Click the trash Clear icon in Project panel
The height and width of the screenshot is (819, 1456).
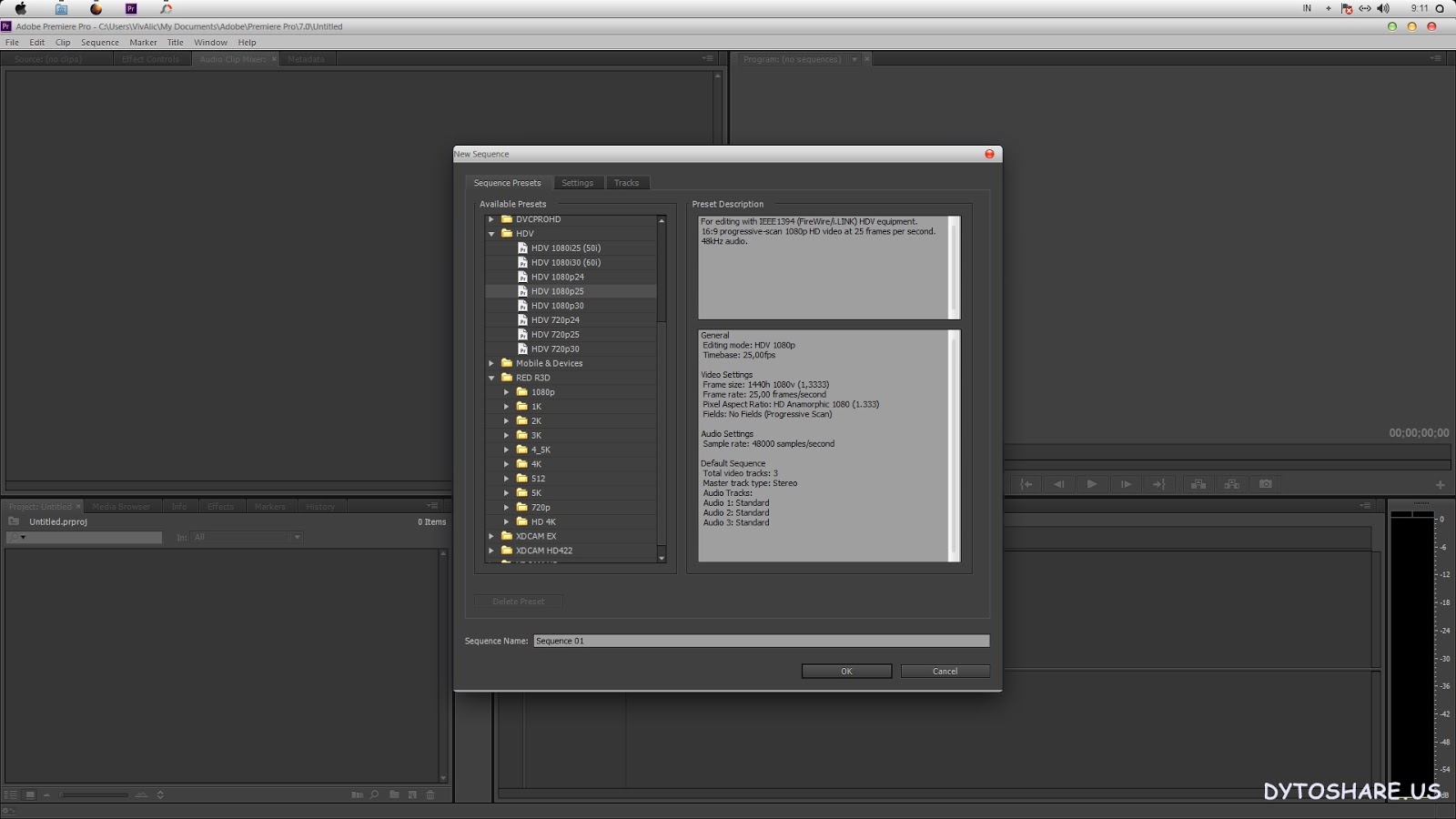[430, 794]
